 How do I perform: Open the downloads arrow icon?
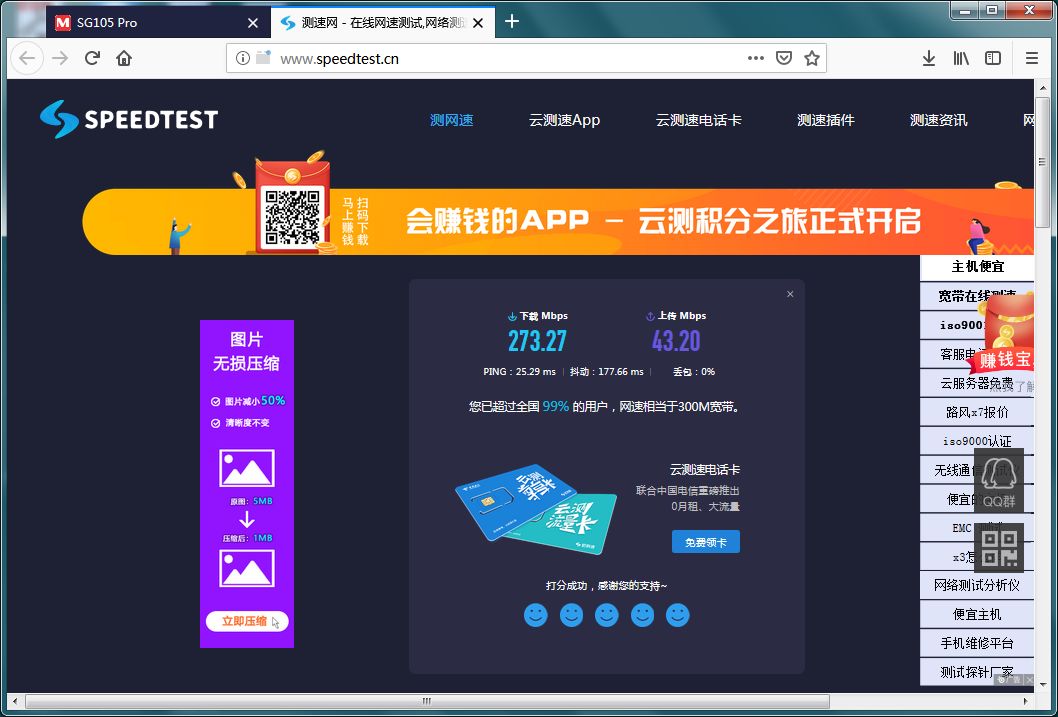click(928, 59)
